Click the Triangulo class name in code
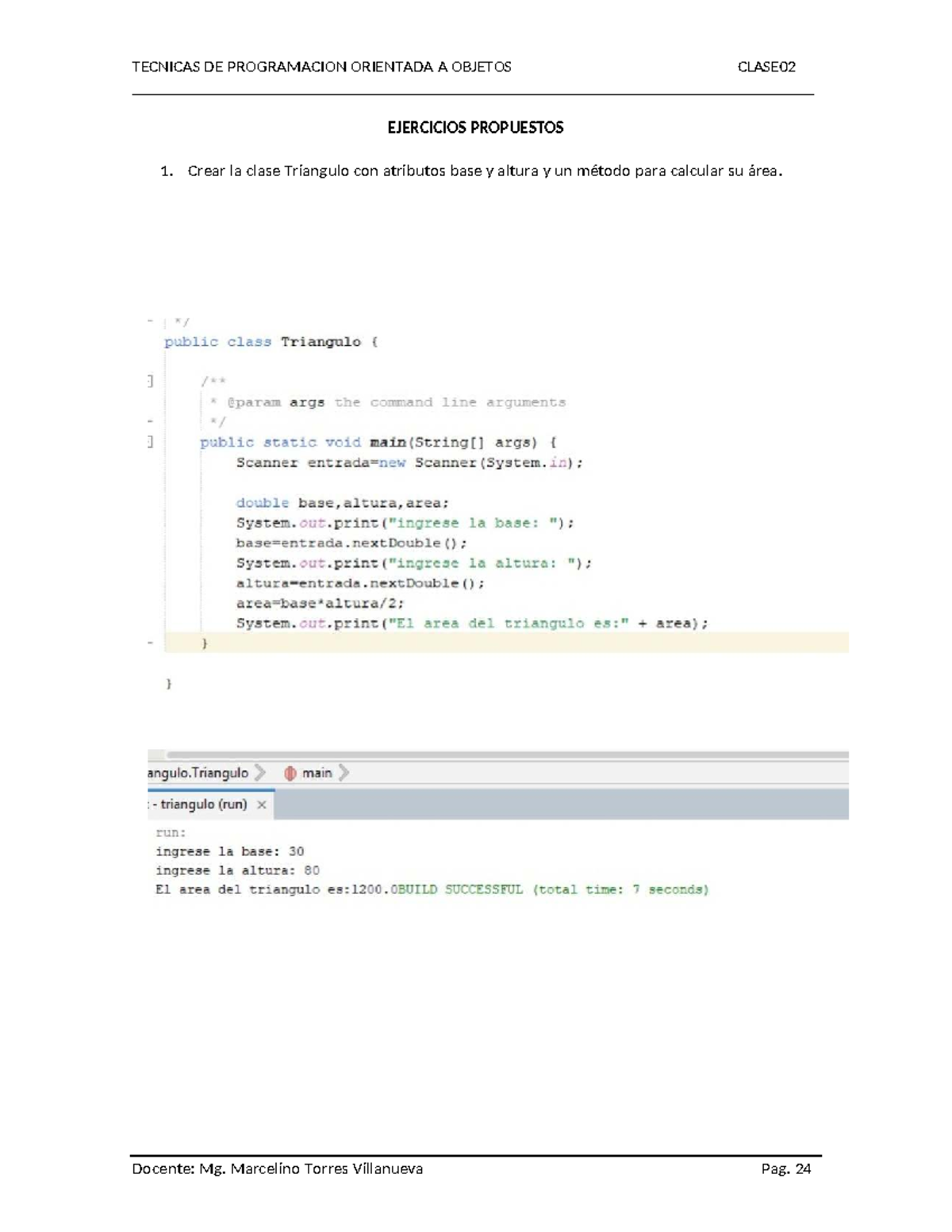The height and width of the screenshot is (1232, 952). (x=321, y=342)
